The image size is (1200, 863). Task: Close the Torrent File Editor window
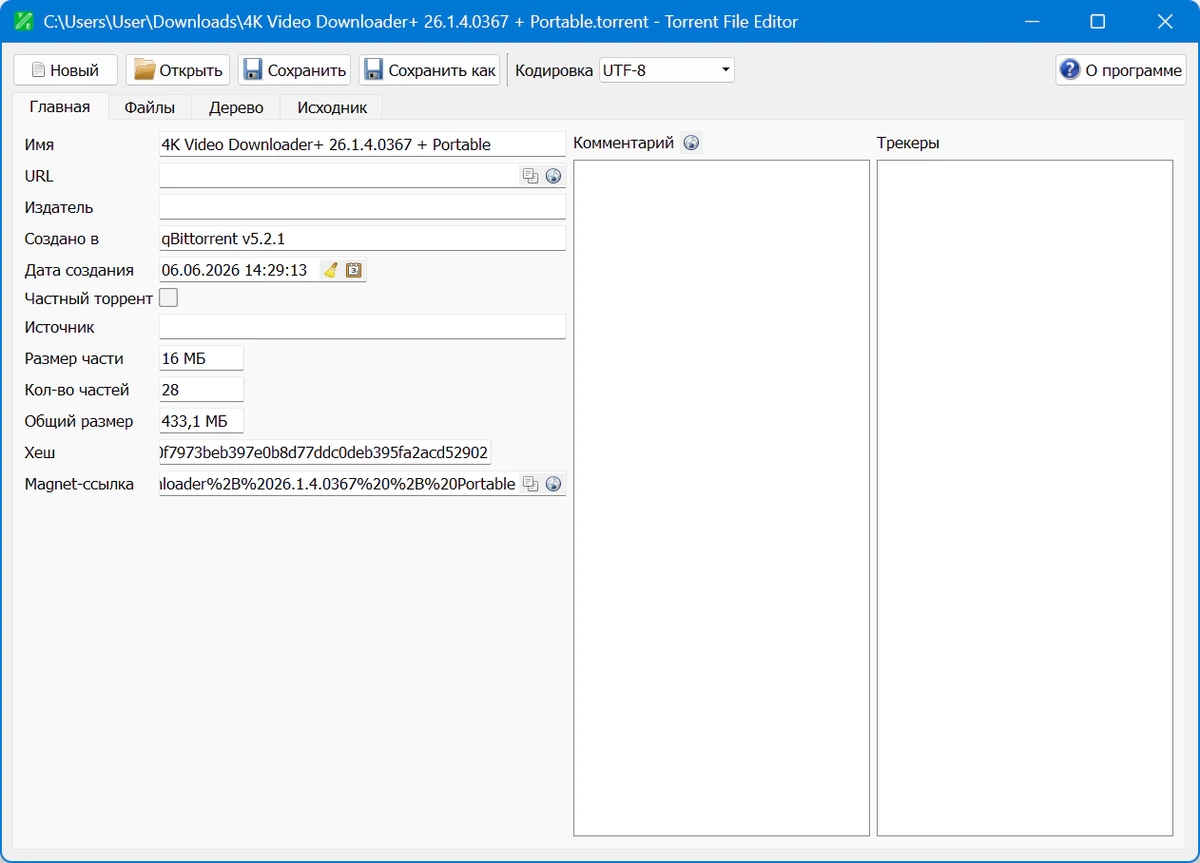(1164, 21)
